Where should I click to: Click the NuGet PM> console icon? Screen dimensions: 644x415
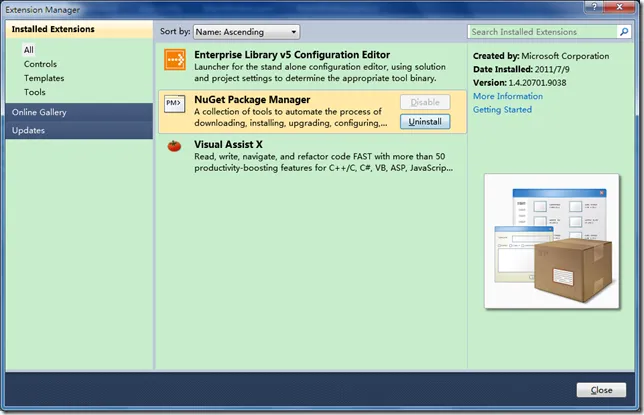click(x=175, y=104)
